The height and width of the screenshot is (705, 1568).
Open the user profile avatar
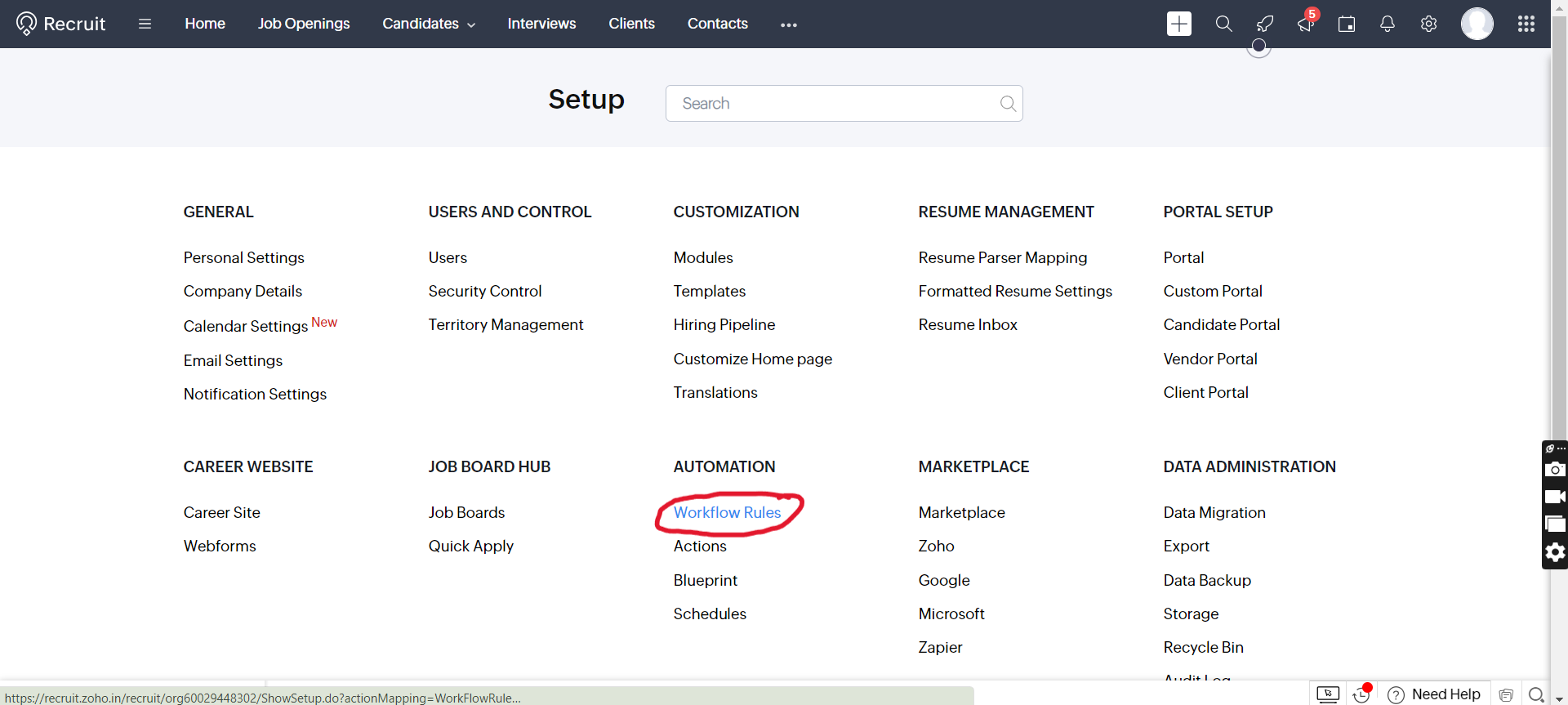1477,24
